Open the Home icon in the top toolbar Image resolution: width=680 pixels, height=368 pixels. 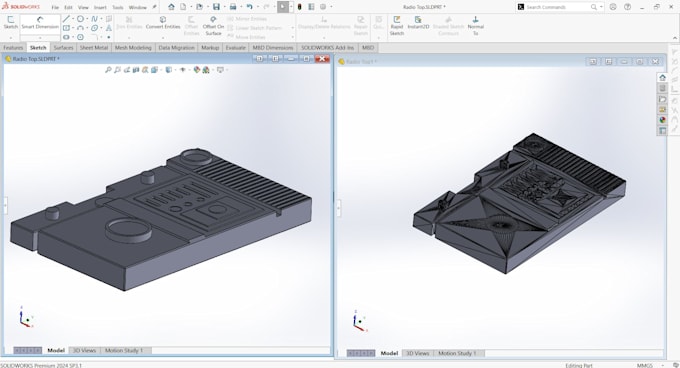coord(171,7)
